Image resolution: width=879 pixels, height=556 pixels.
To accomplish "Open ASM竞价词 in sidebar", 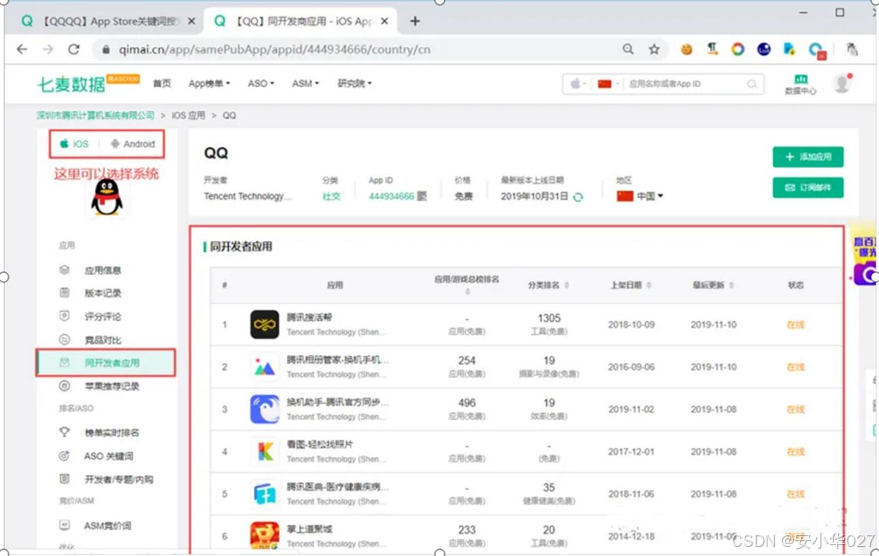I will pyautogui.click(x=107, y=526).
